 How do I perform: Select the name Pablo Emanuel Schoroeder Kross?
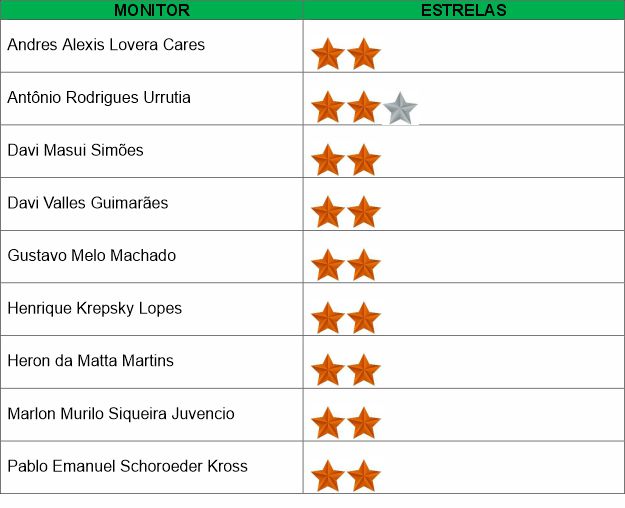[128, 467]
